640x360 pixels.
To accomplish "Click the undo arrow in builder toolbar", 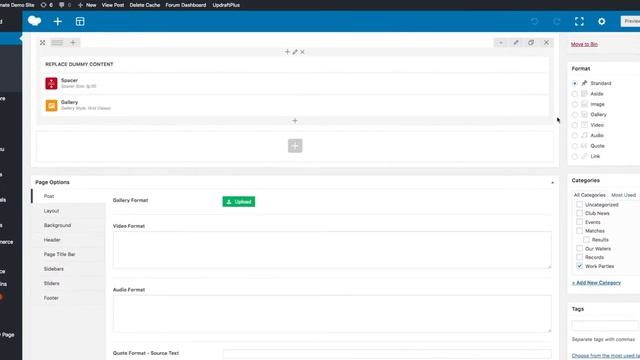I will pos(534,21).
